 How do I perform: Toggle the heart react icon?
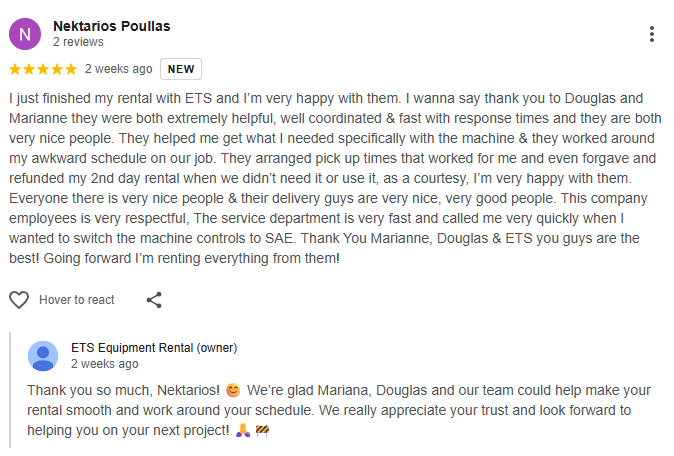[19, 299]
